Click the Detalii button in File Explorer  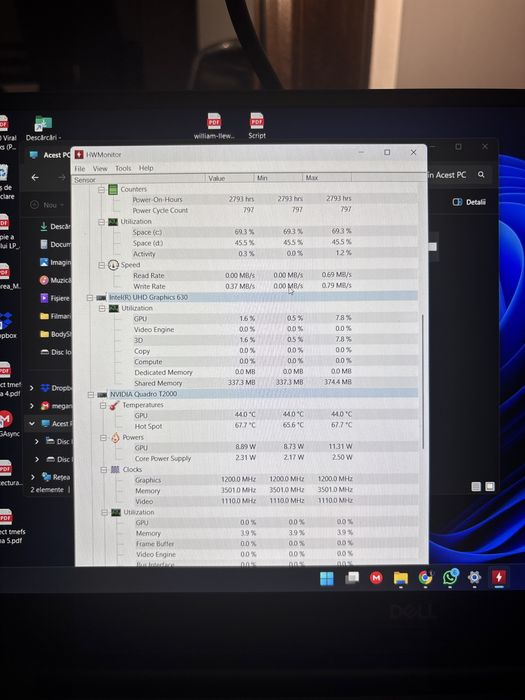point(469,202)
